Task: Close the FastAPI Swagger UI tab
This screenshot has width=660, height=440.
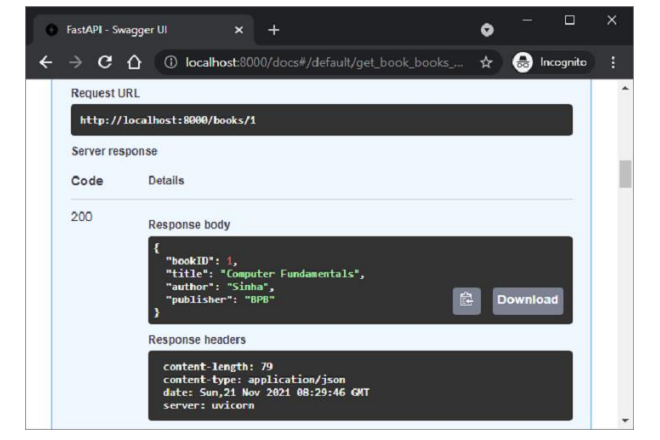Action: pos(239,29)
